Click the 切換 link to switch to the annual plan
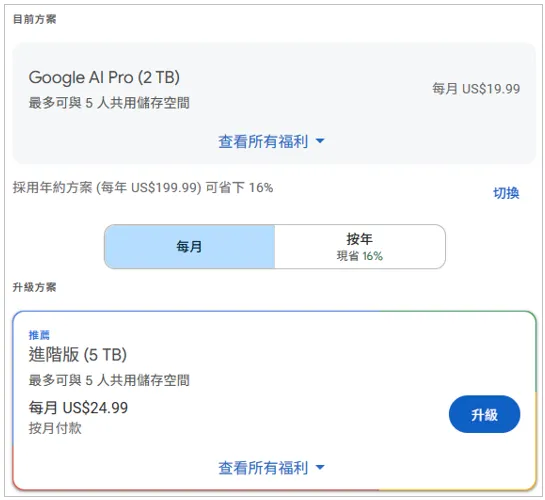Image resolution: width=545 pixels, height=500 pixels. 506,193
